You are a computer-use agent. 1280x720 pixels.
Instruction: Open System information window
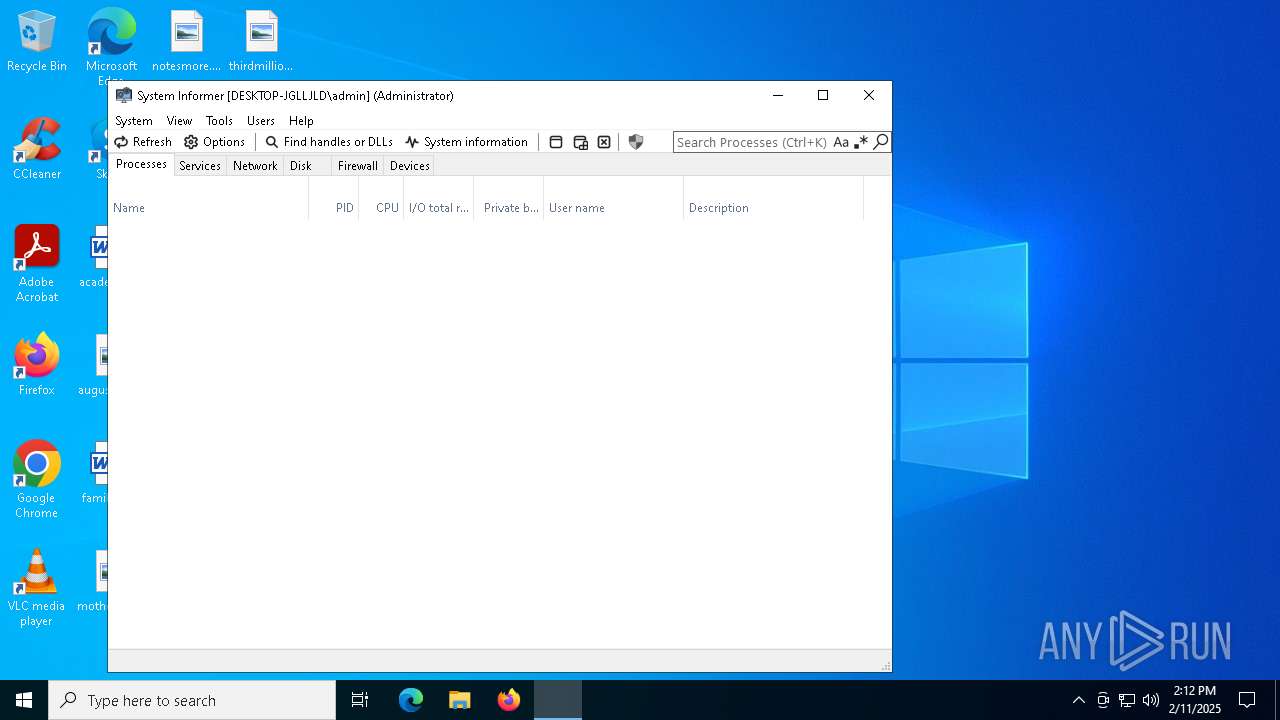click(x=466, y=142)
